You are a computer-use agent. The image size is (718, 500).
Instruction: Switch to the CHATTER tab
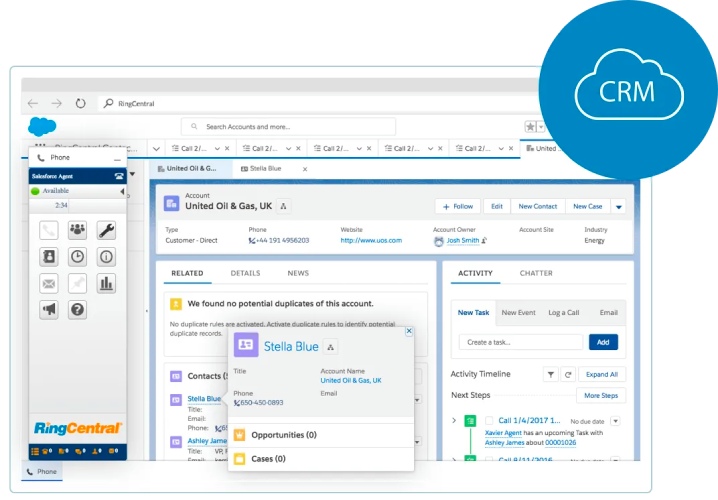(x=536, y=273)
